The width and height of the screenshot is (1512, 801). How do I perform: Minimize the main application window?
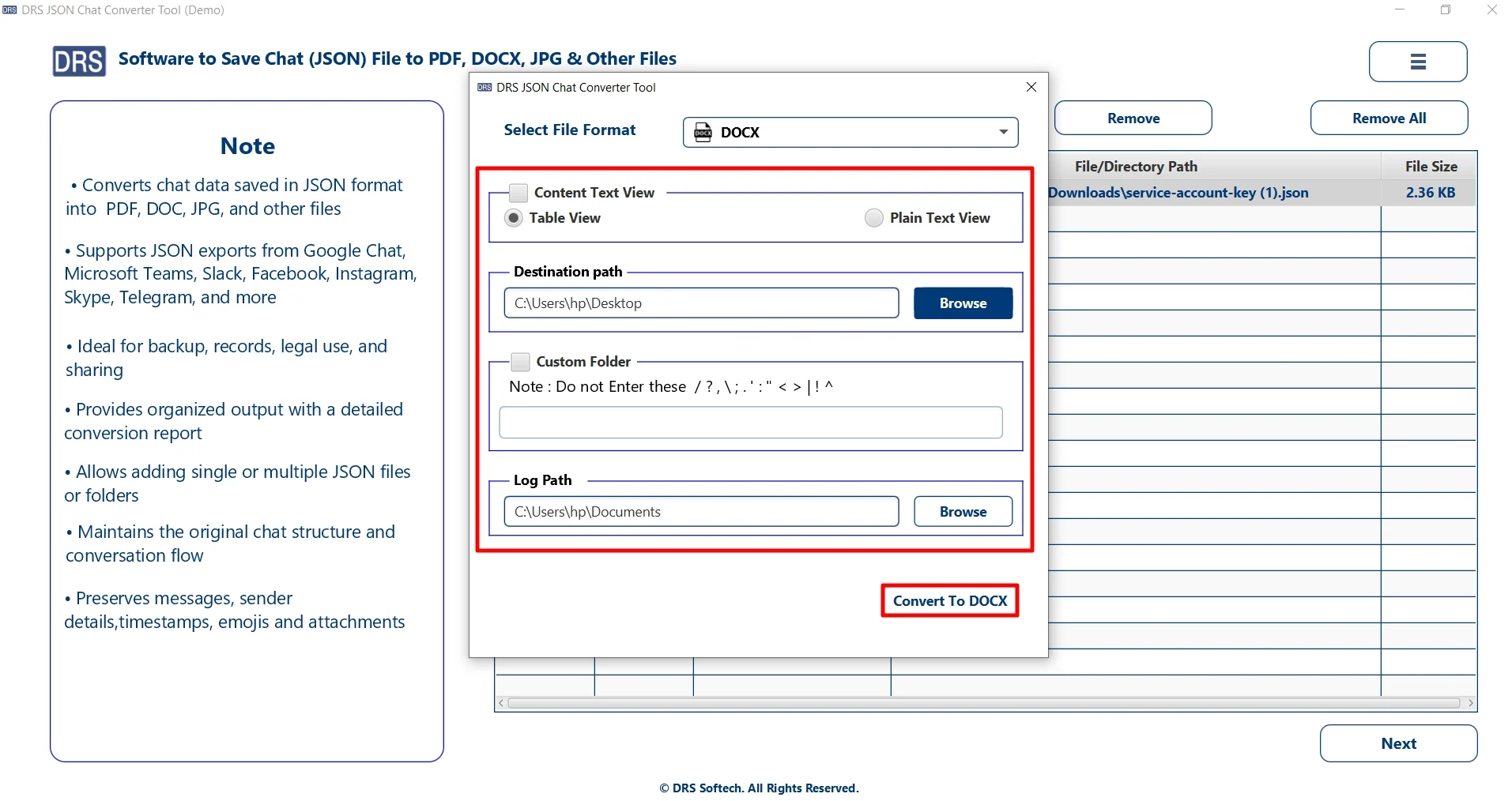1400,10
